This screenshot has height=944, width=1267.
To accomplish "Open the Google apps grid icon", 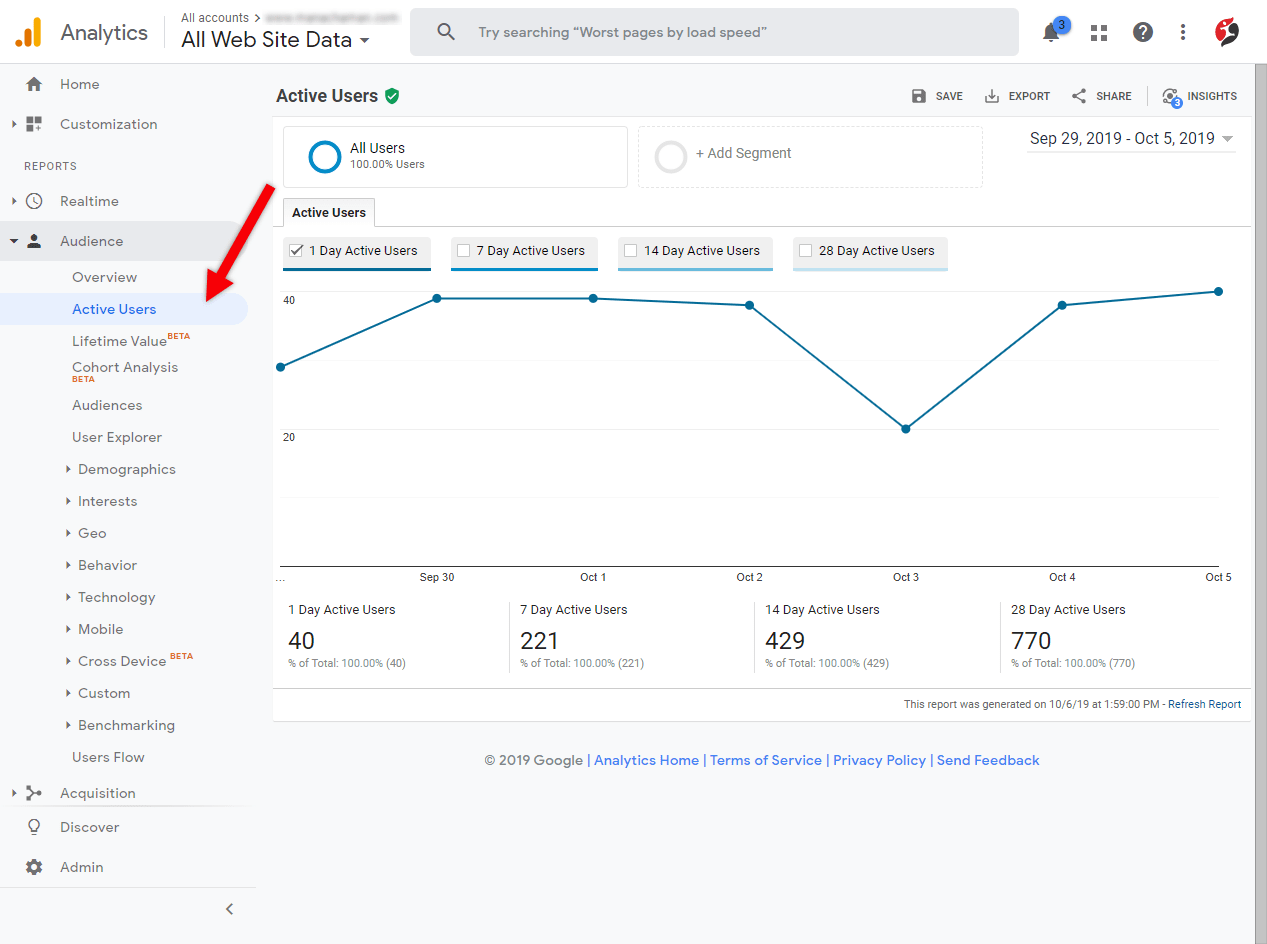I will [x=1098, y=32].
